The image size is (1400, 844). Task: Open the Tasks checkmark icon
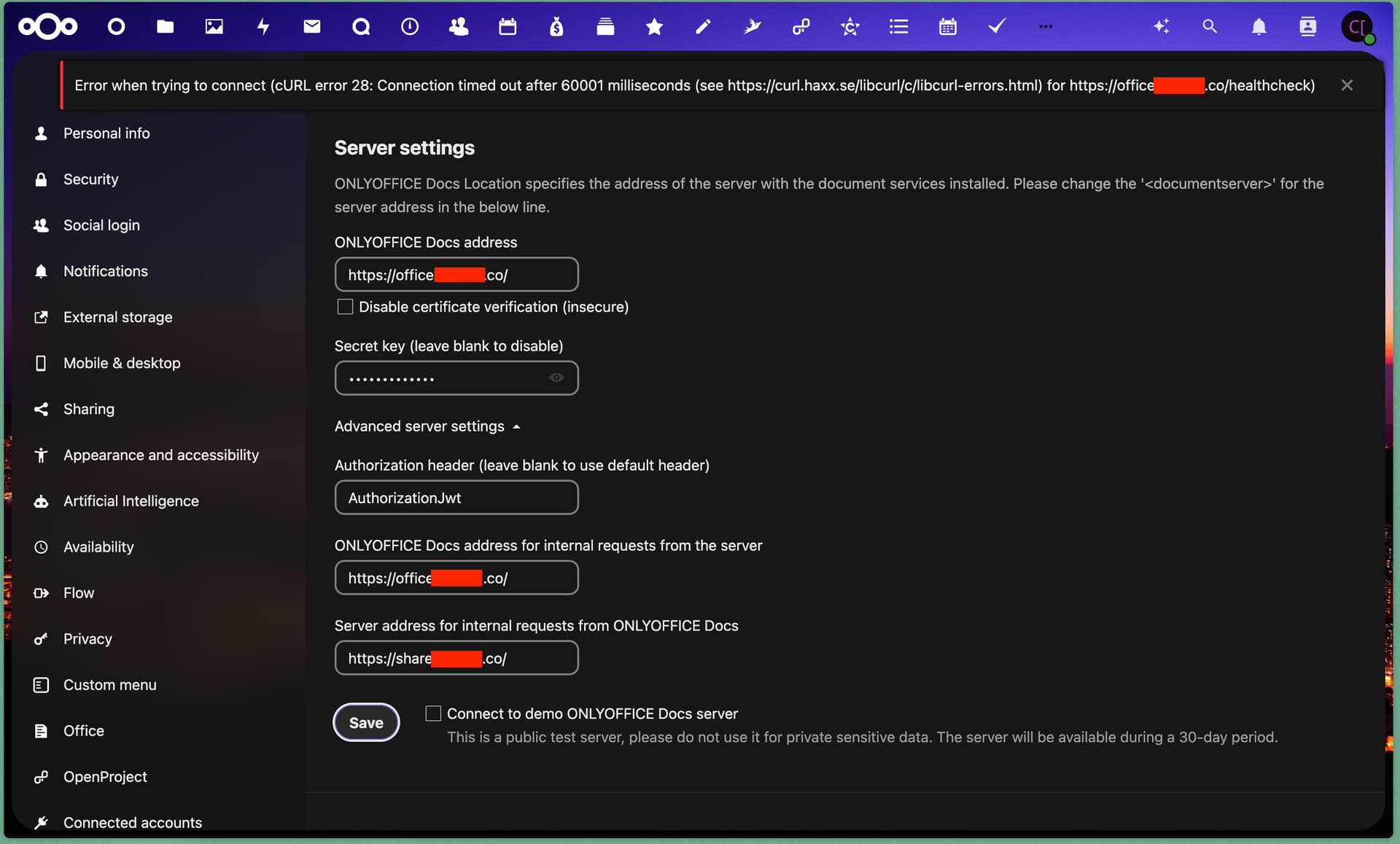click(x=996, y=27)
